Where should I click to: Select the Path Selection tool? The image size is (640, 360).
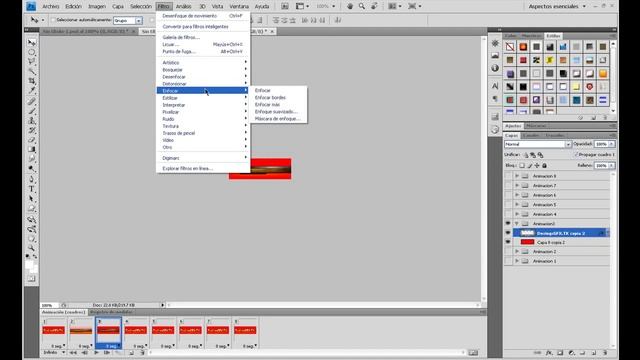pos(31,199)
